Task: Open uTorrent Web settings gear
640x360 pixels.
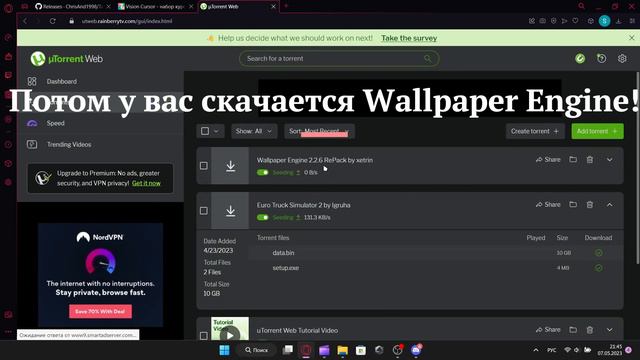Action: 622,59
